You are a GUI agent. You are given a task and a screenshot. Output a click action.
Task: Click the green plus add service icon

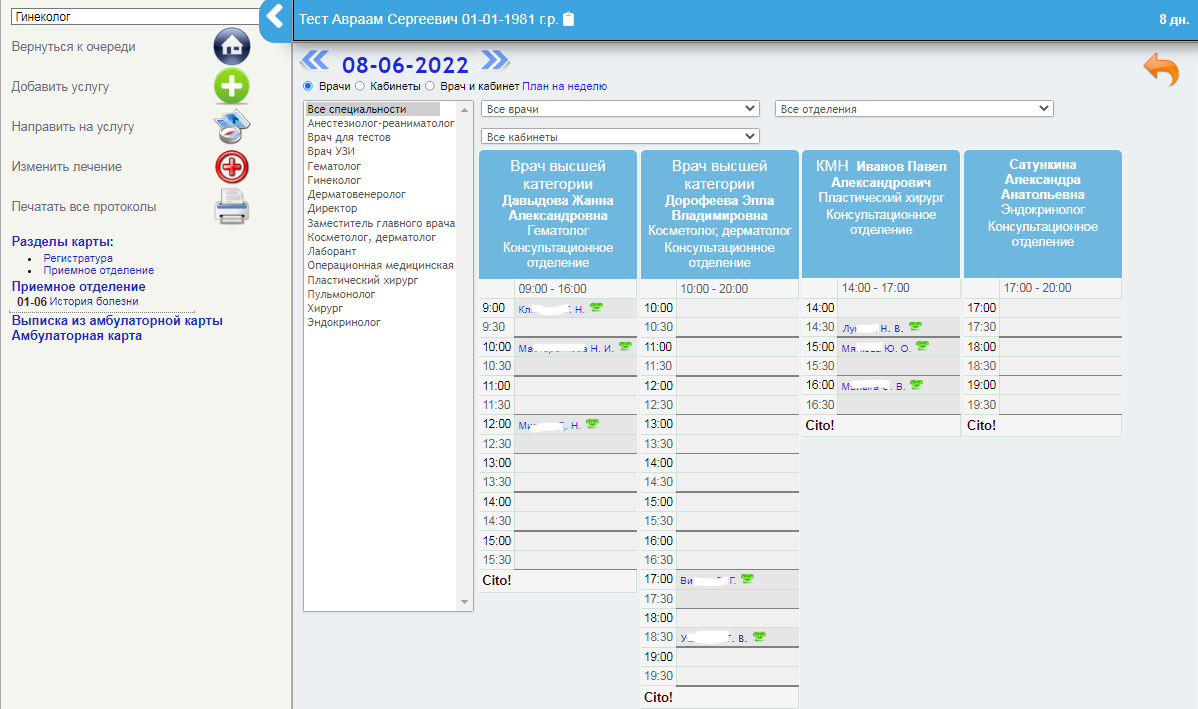(x=231, y=87)
